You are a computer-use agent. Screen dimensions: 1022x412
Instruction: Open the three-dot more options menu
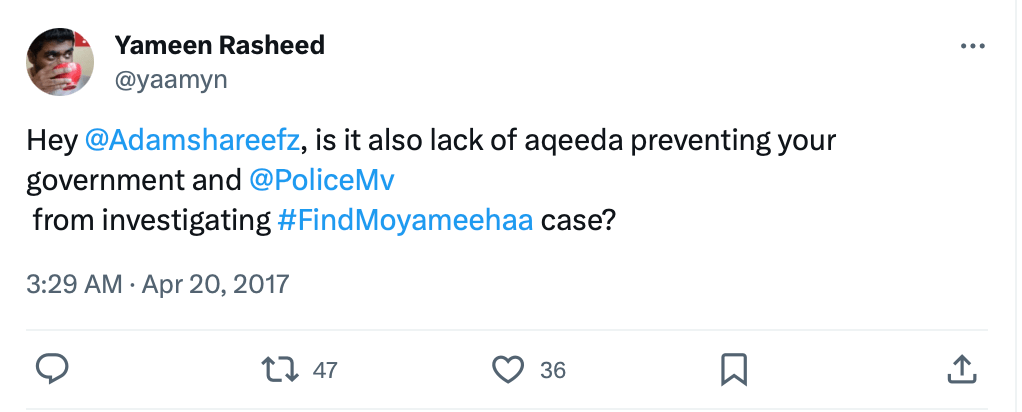(x=971, y=46)
